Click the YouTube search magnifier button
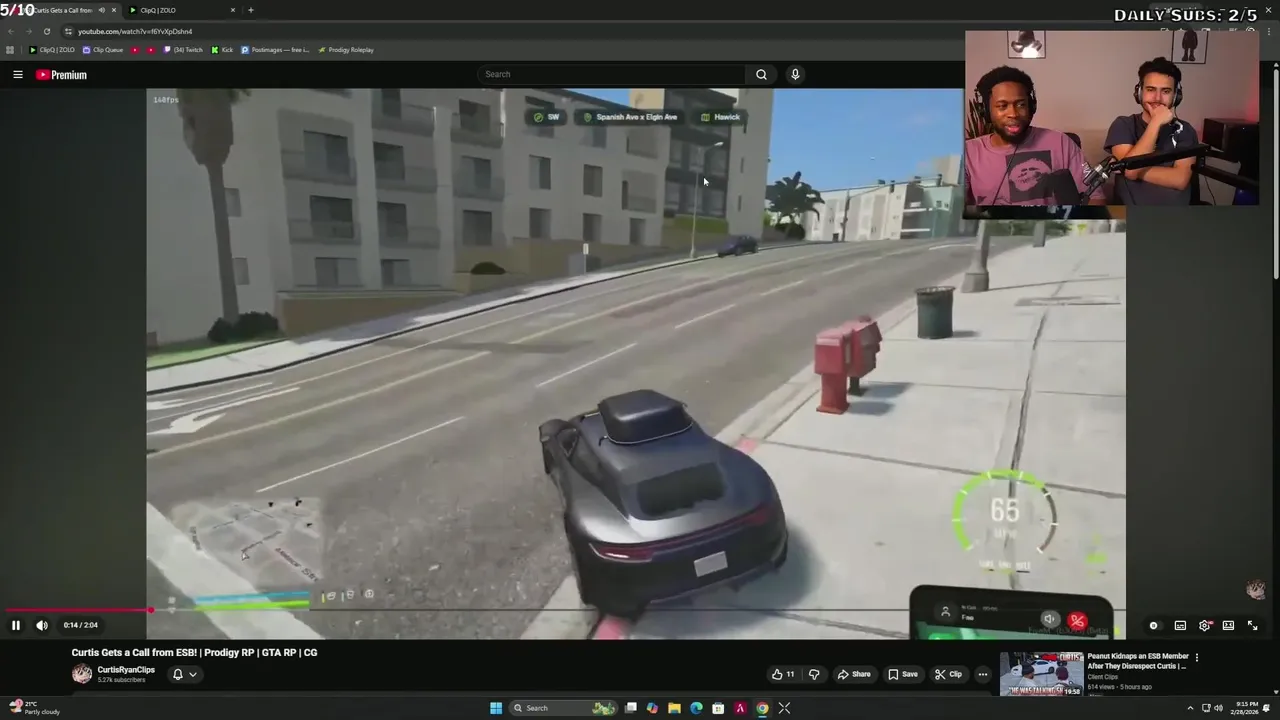This screenshot has height=720, width=1280. pos(761,74)
